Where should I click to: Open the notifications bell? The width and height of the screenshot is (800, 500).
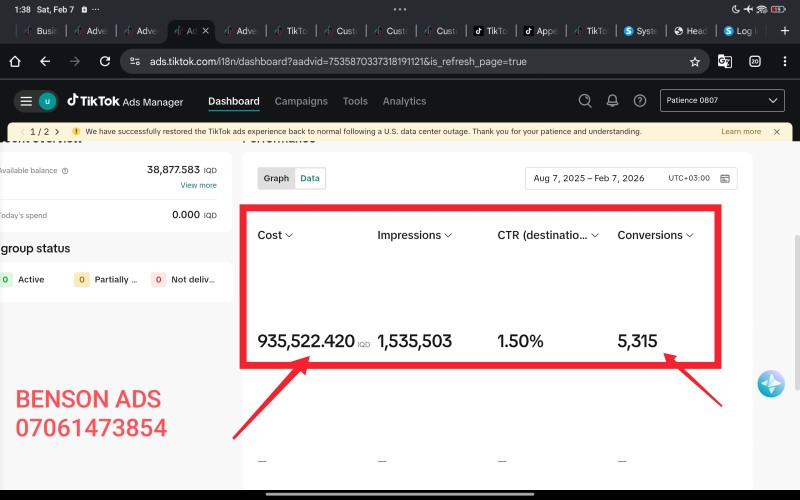tap(612, 101)
